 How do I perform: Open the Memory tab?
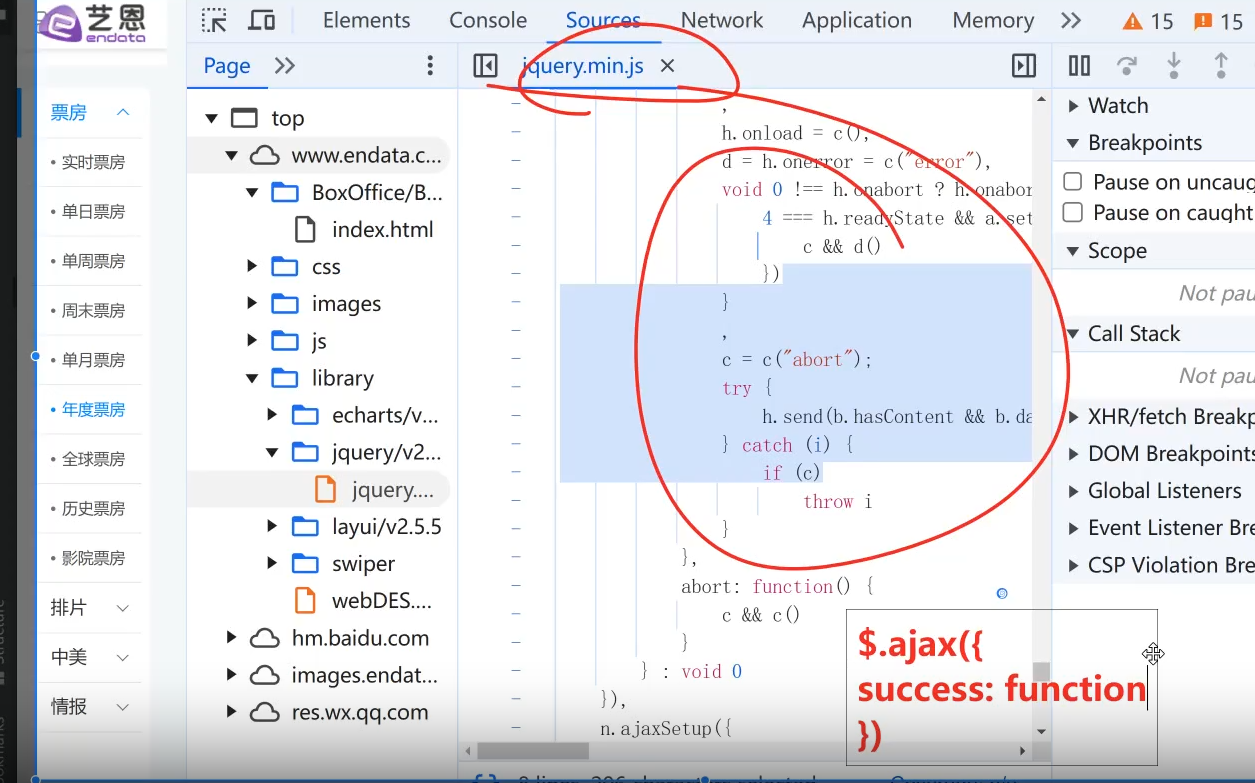993,20
